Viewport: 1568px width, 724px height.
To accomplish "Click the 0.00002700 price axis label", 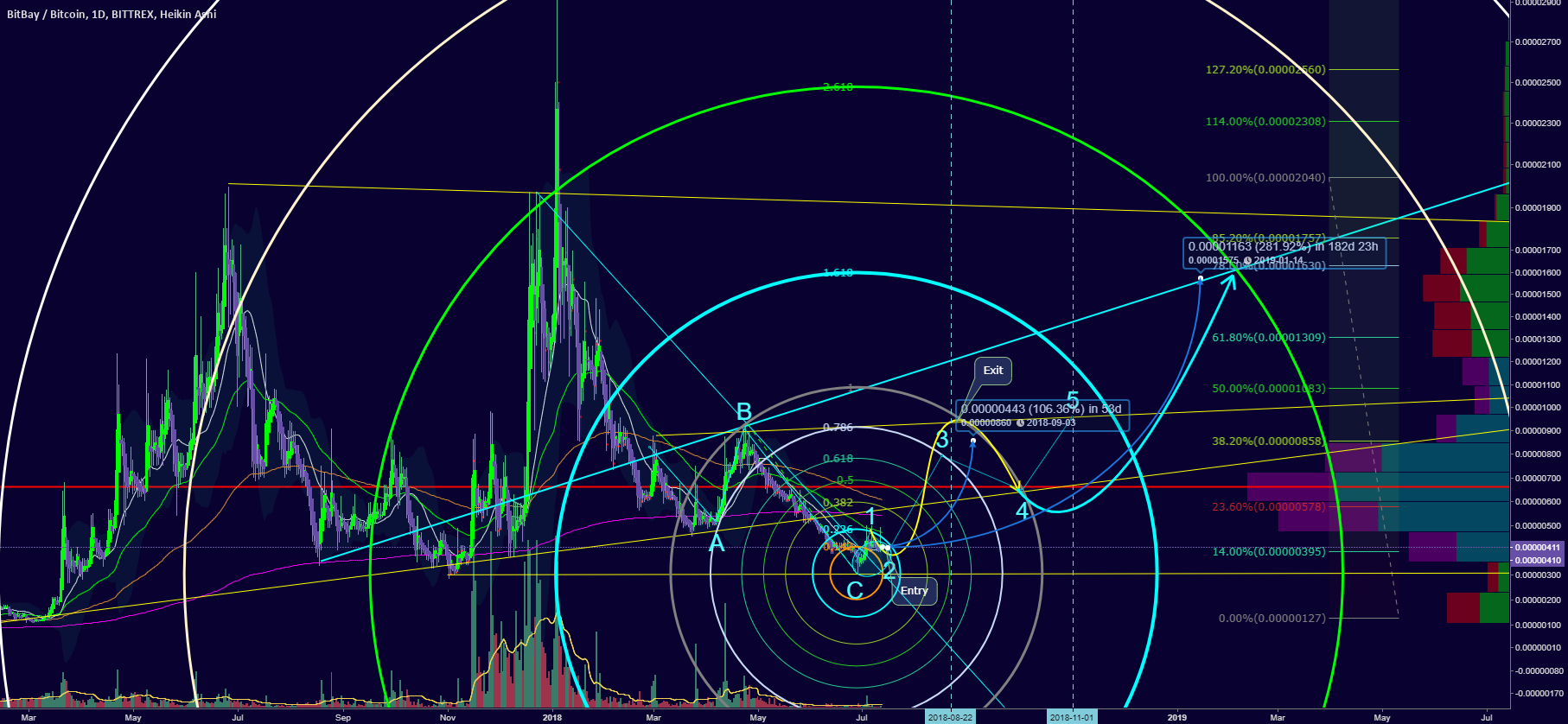I will [1539, 41].
